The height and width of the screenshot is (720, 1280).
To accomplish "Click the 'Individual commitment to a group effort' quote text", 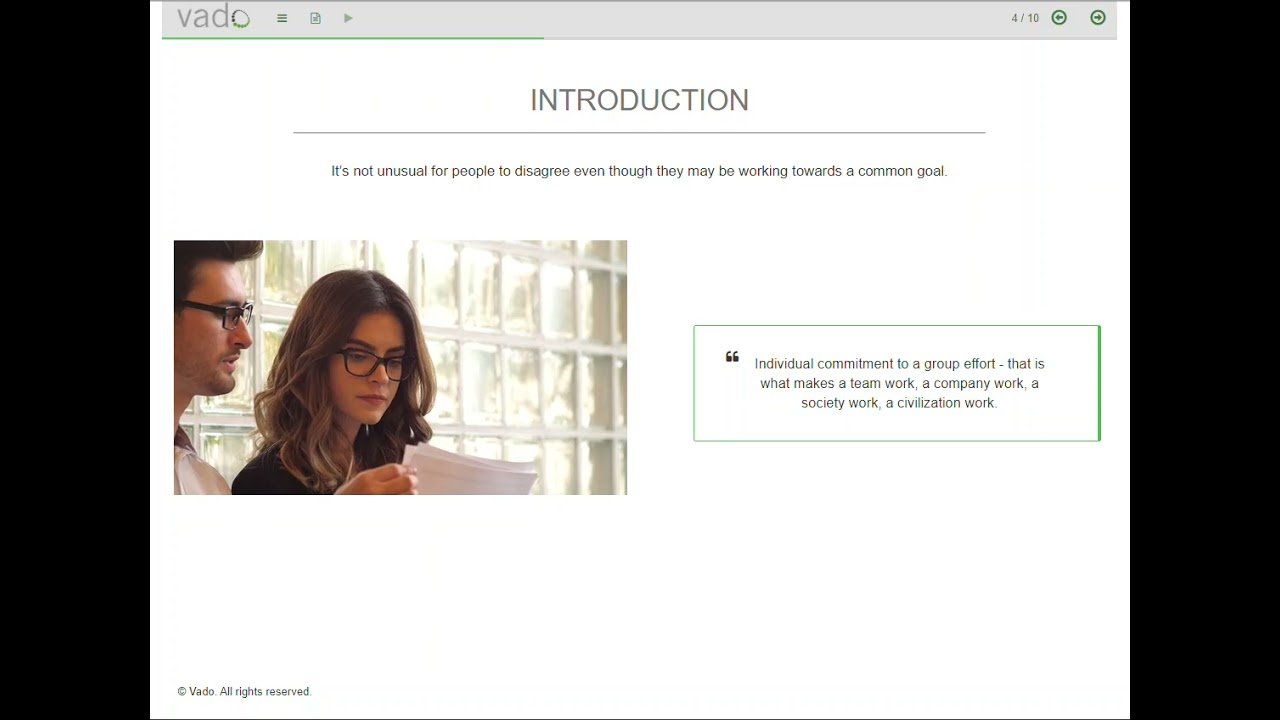I will click(899, 383).
